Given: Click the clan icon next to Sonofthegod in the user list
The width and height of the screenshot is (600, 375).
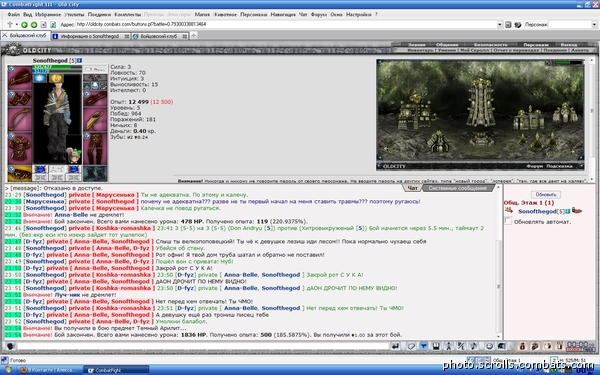Looking at the screenshot, I should 509,210.
